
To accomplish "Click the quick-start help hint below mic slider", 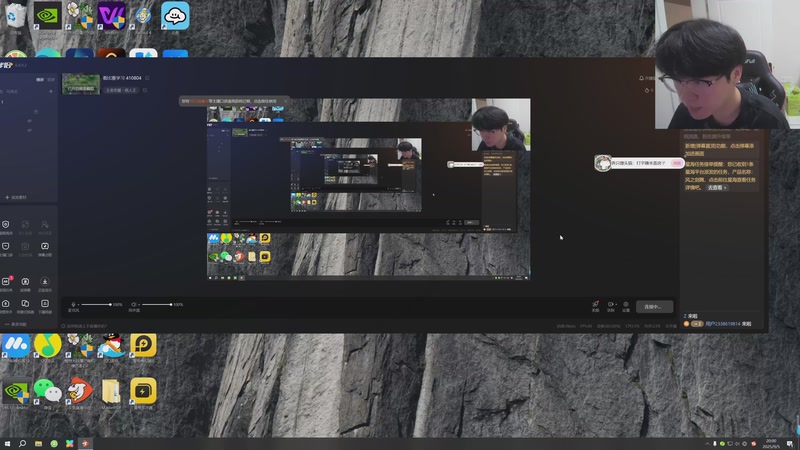I will point(85,326).
